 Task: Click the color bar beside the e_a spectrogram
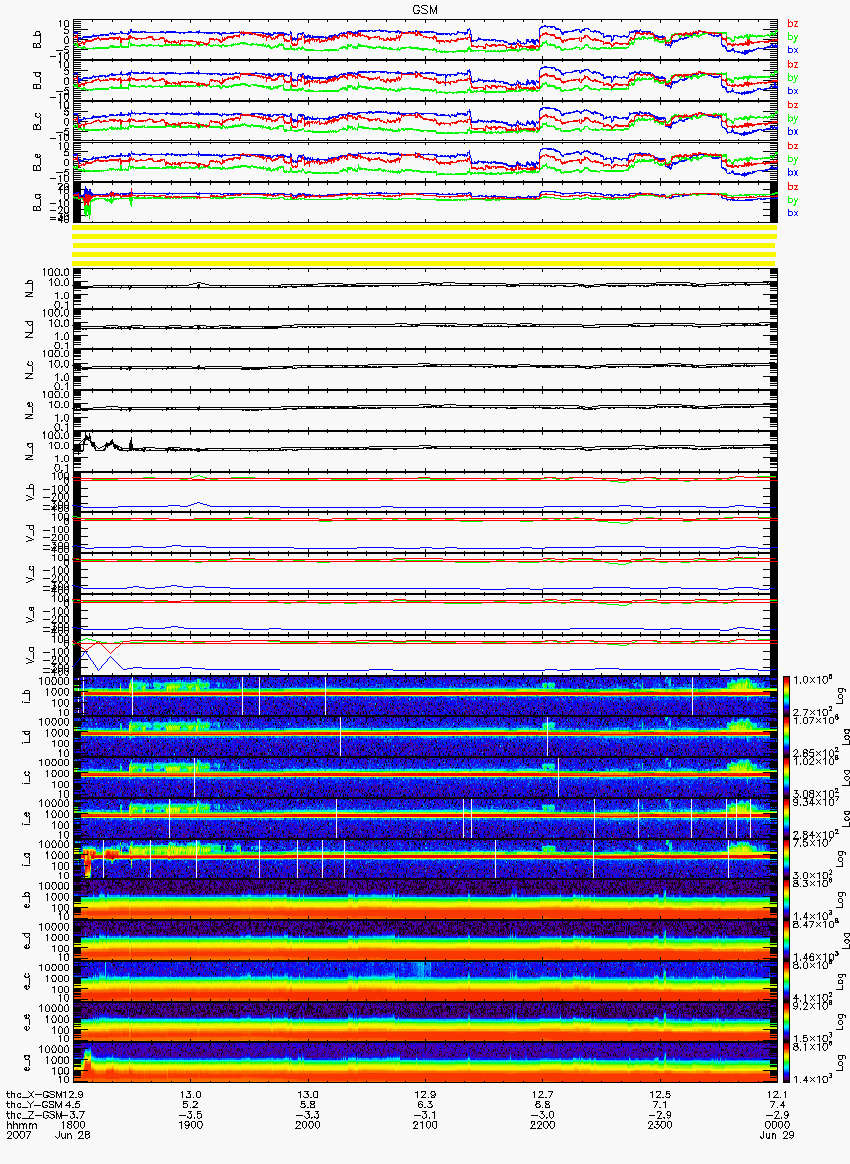click(x=786, y=1062)
